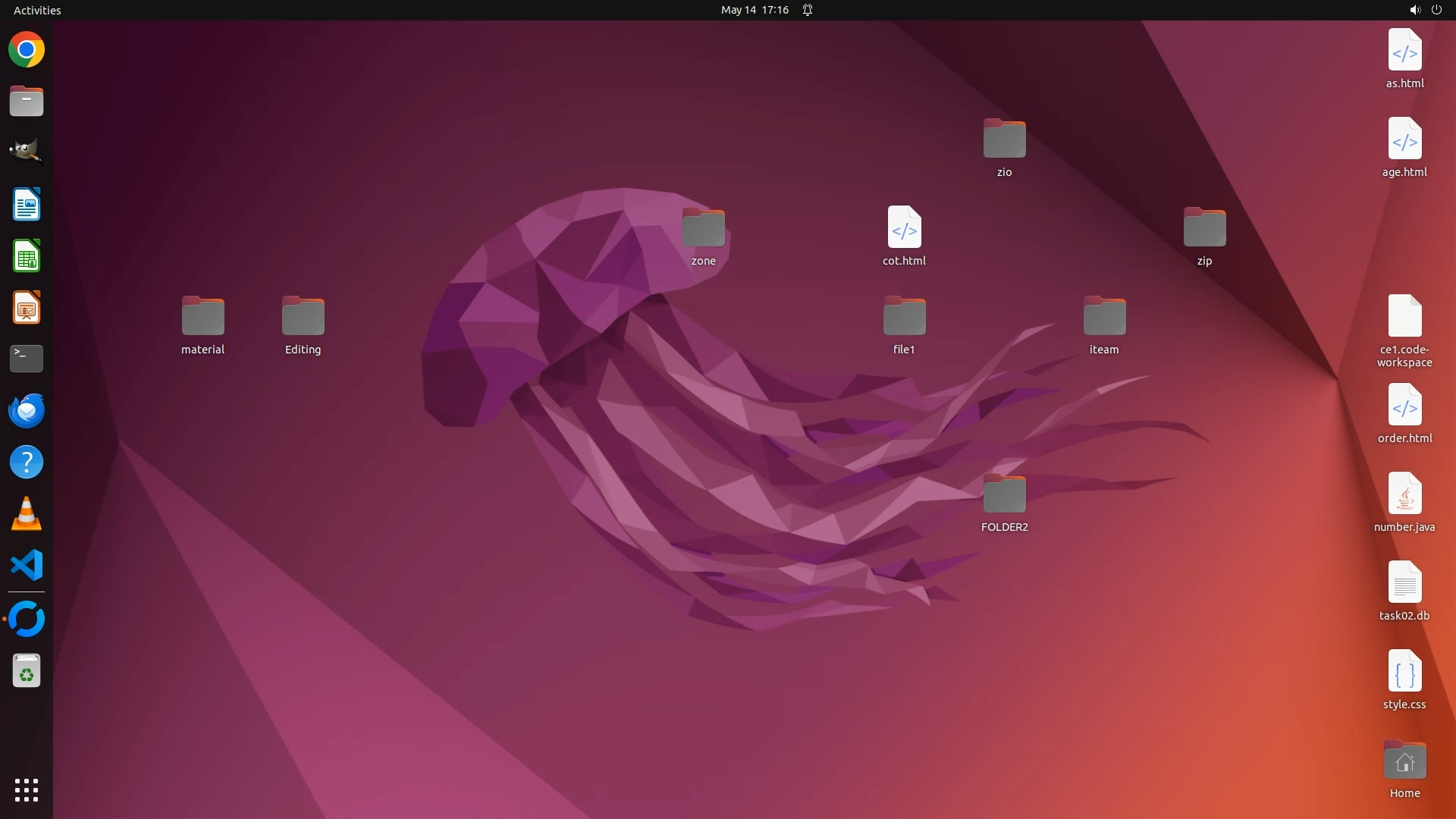Open the Trash in dock

27,671
